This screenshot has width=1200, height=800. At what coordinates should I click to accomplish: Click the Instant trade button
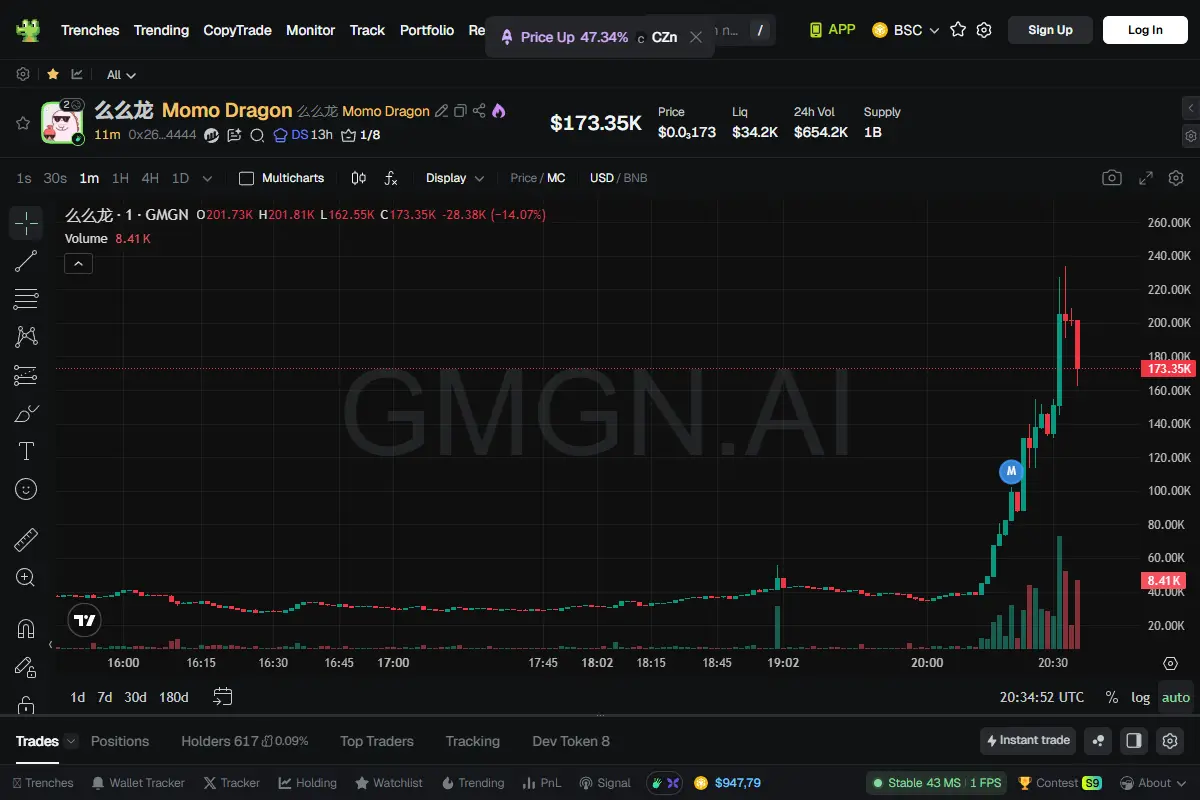[x=1028, y=741]
